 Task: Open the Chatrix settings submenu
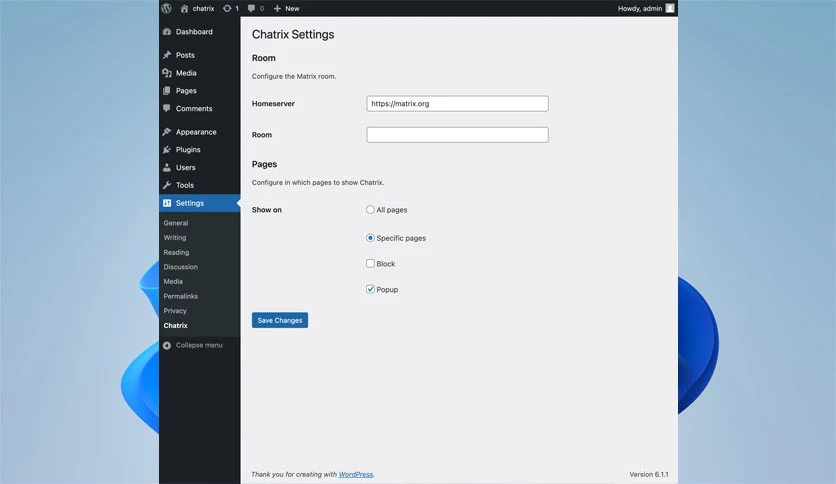click(175, 325)
